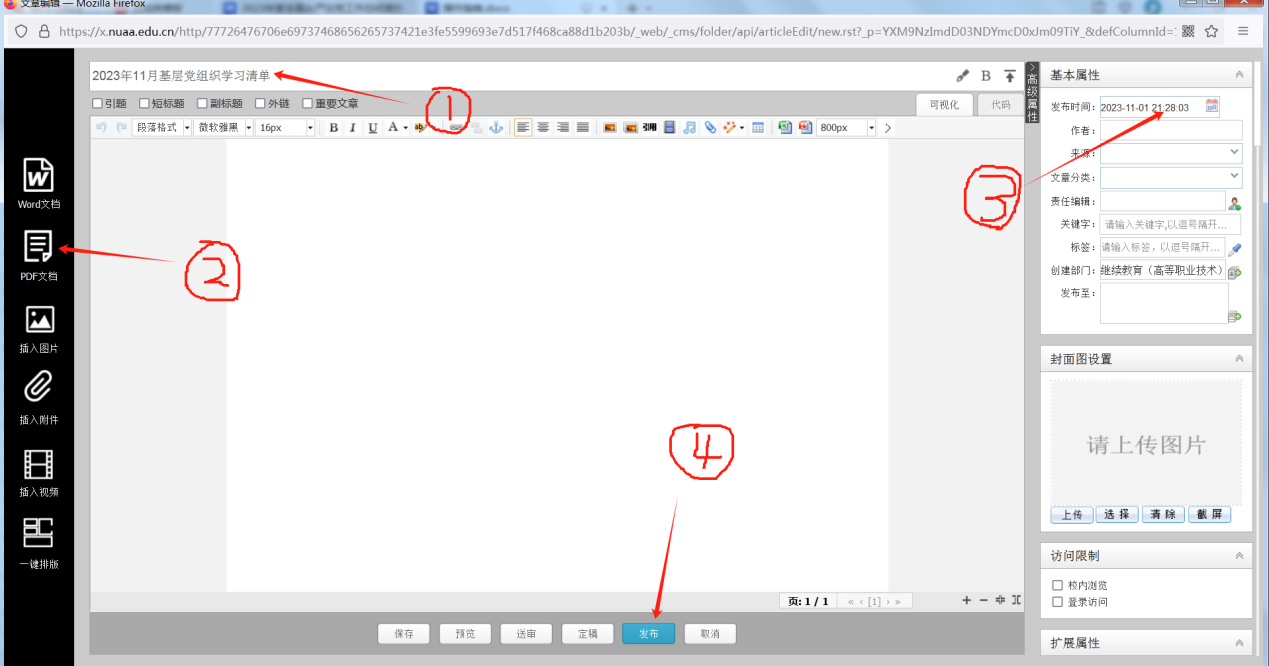
Task: Check the 登录访问 access checkbox
Action: pyautogui.click(x=1057, y=602)
